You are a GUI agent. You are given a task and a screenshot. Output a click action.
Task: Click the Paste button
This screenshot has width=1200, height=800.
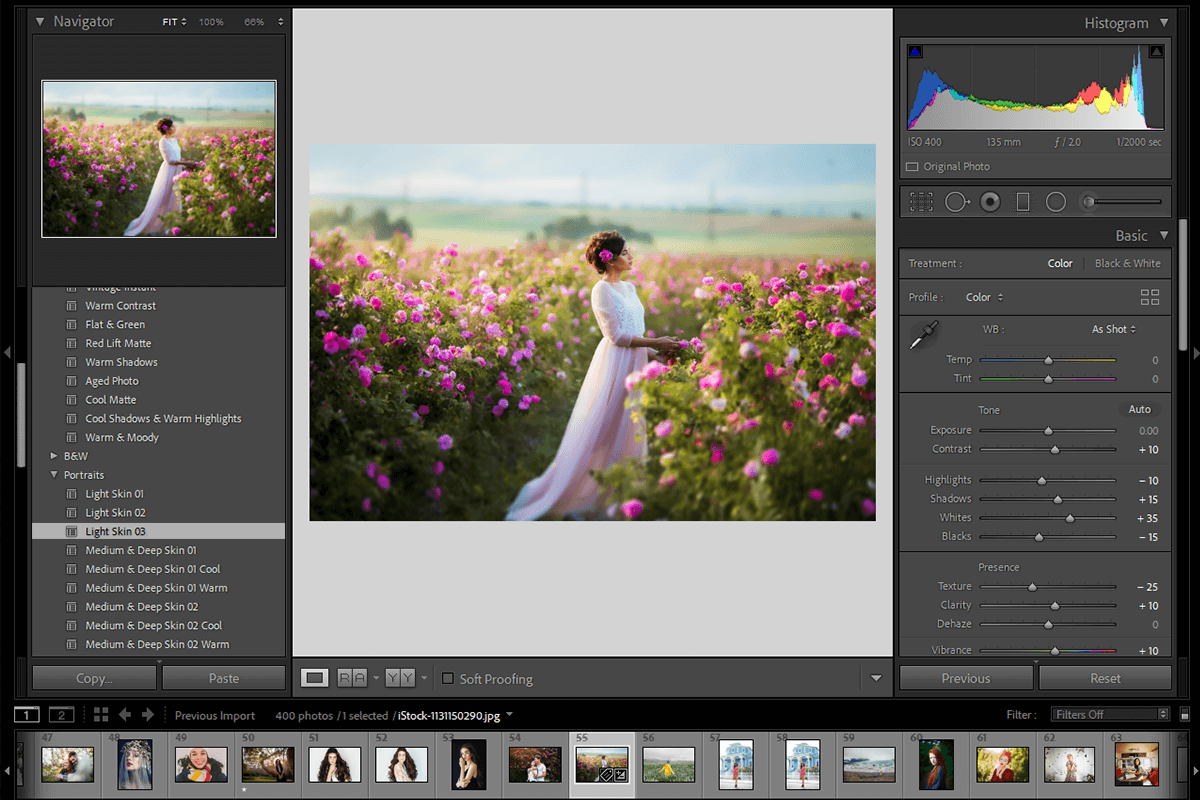[x=224, y=678]
